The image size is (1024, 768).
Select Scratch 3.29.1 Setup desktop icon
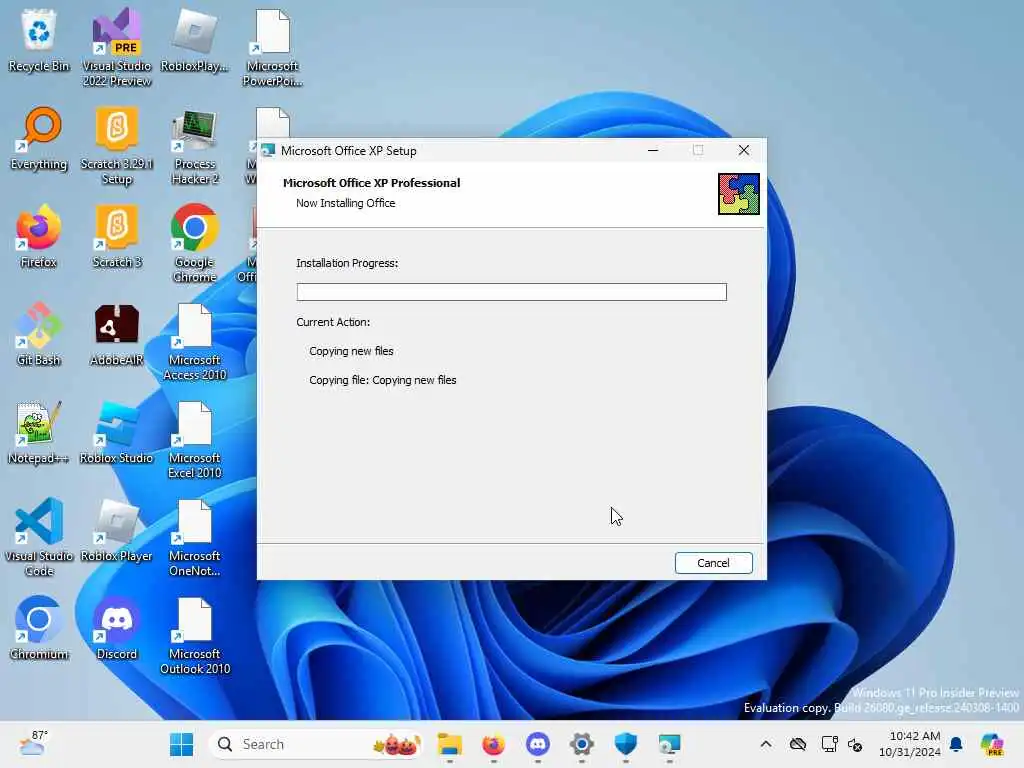(117, 145)
